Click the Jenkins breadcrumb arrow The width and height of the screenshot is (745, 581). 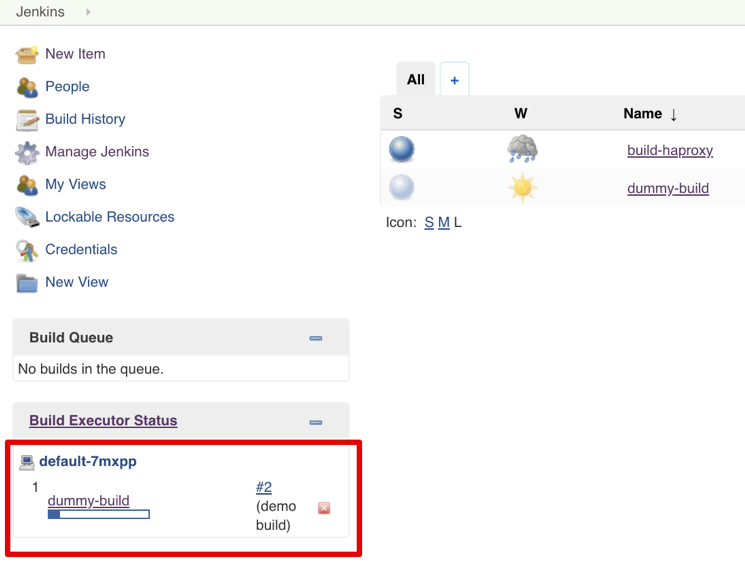pyautogui.click(x=88, y=12)
